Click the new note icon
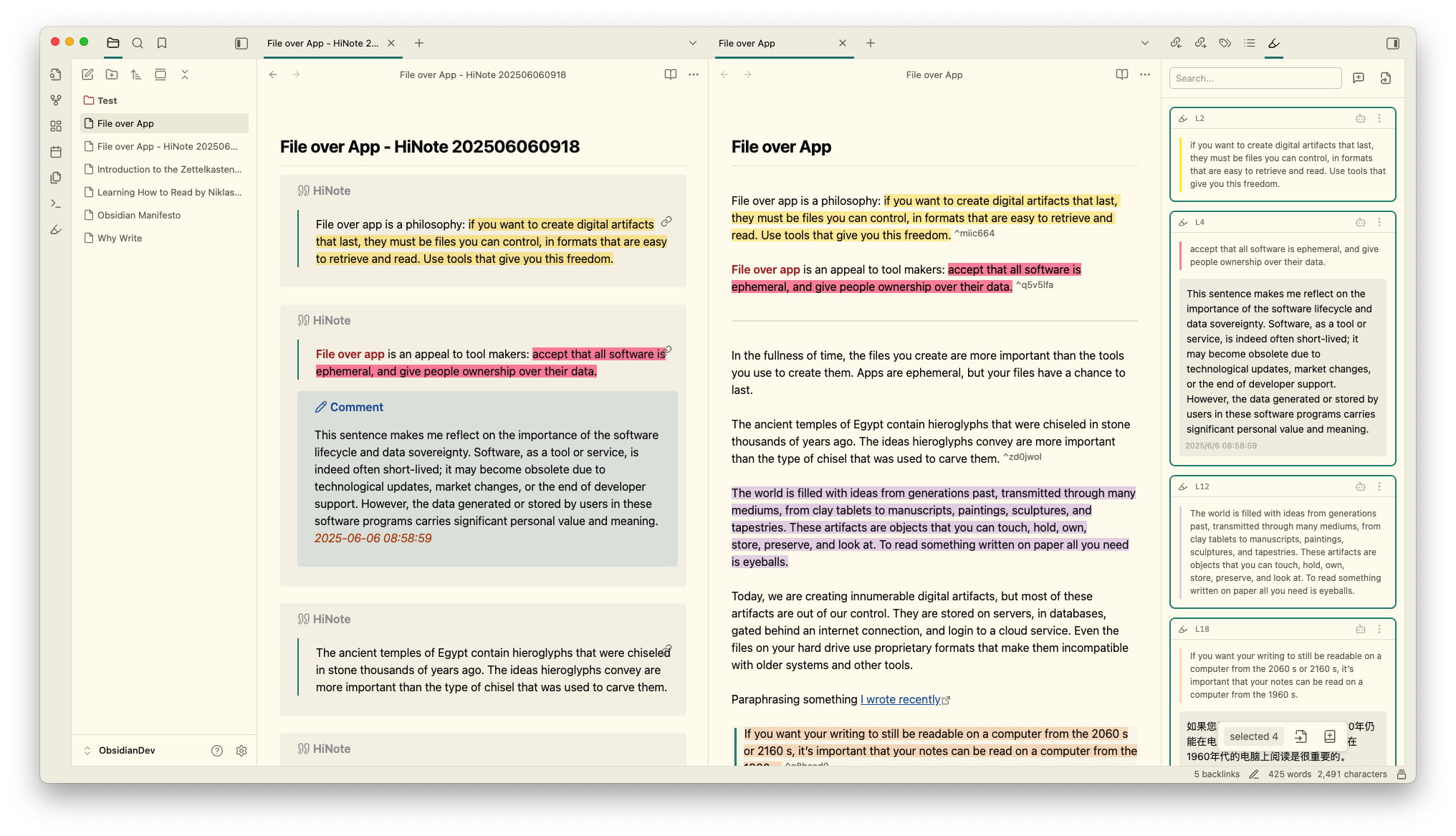The image size is (1456, 836). click(x=87, y=75)
